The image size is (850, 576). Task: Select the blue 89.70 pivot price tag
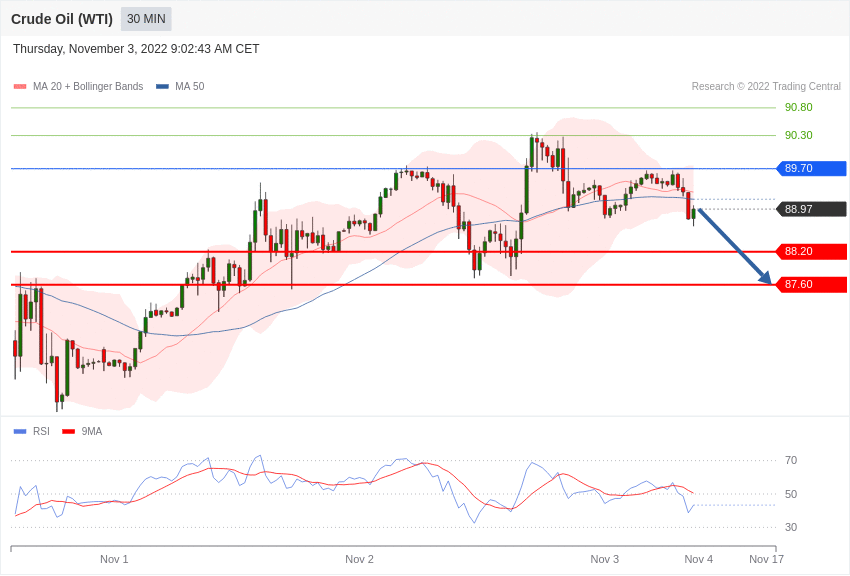(x=811, y=169)
